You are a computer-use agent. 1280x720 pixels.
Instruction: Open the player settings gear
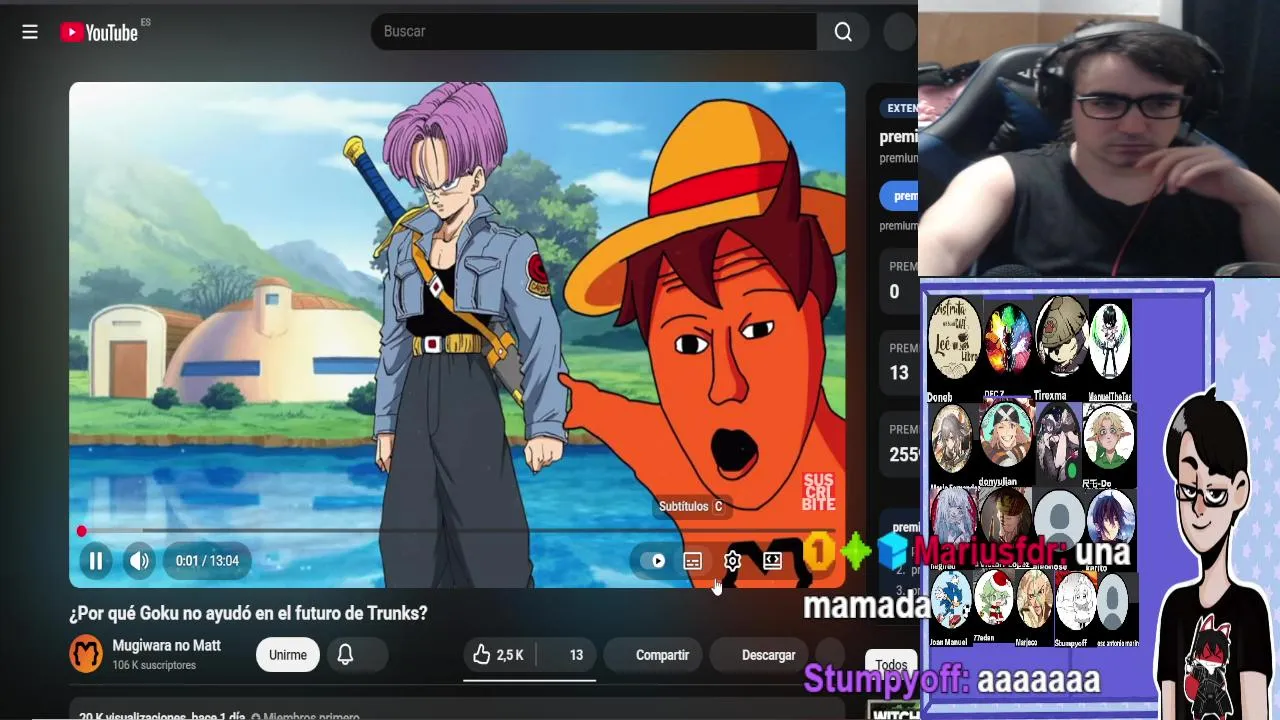pyautogui.click(x=732, y=561)
